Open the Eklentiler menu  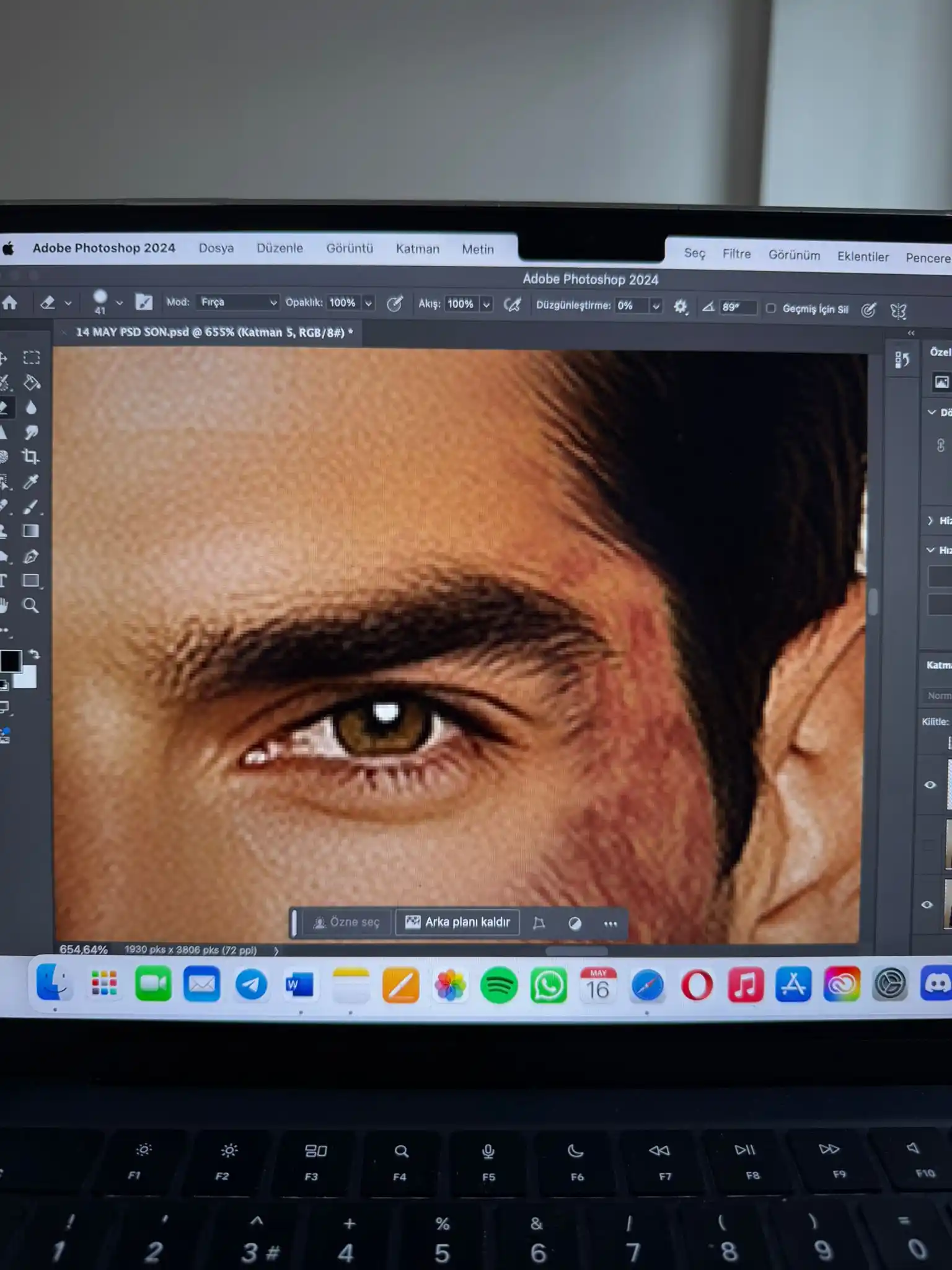[863, 257]
